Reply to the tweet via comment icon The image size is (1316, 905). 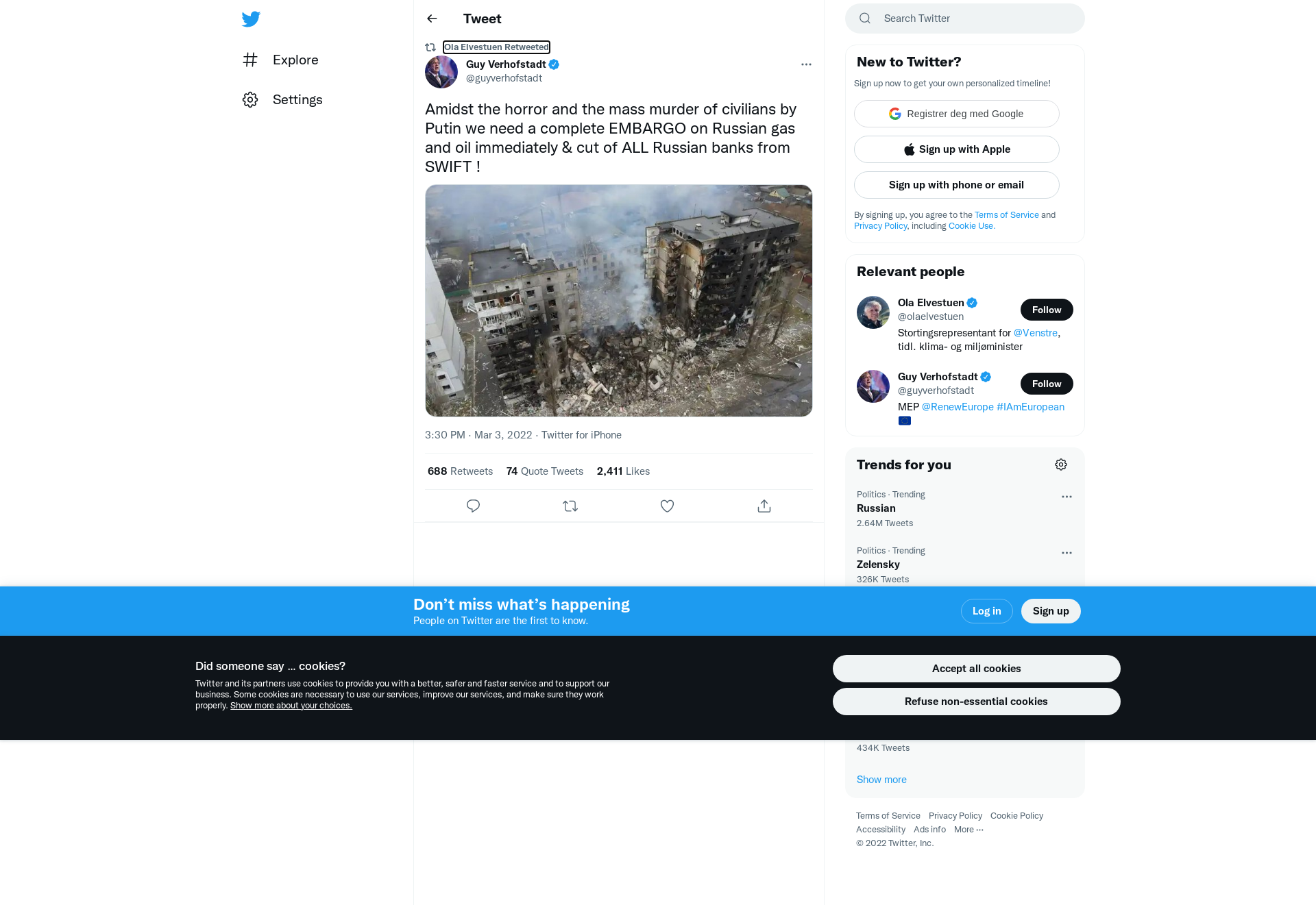pos(473,506)
